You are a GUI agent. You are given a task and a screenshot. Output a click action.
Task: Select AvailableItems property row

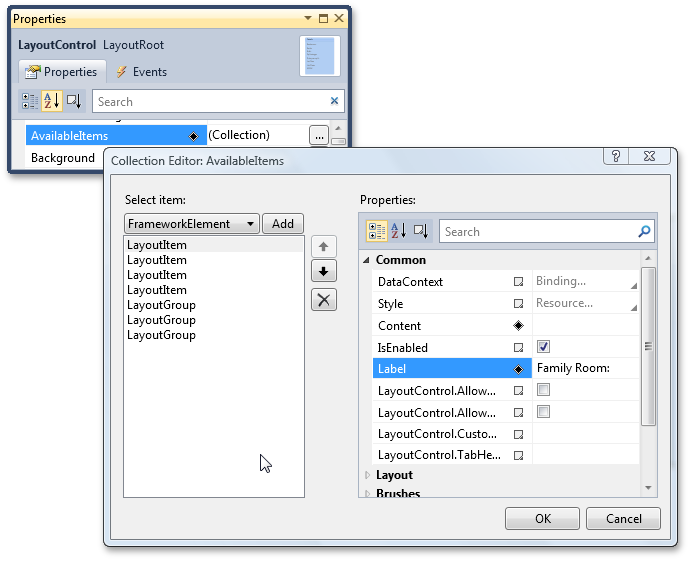116,135
